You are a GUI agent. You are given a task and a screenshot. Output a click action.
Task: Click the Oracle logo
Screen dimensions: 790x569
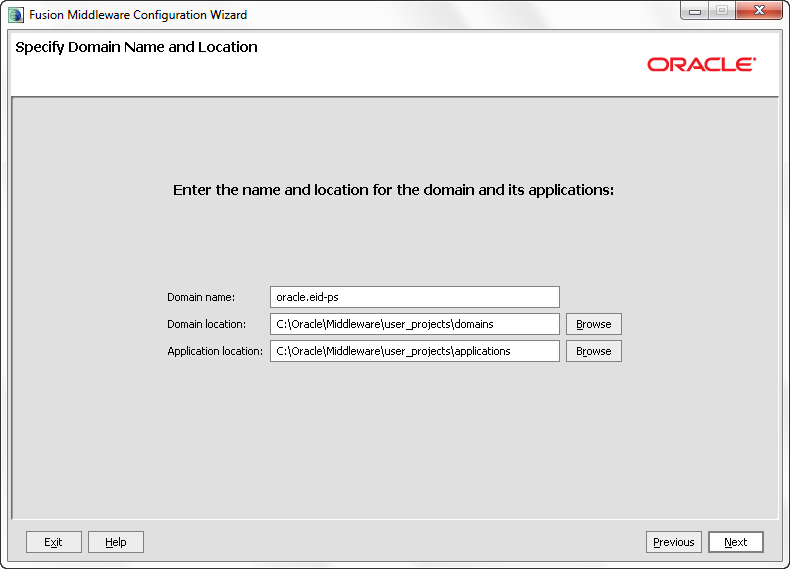tap(701, 64)
